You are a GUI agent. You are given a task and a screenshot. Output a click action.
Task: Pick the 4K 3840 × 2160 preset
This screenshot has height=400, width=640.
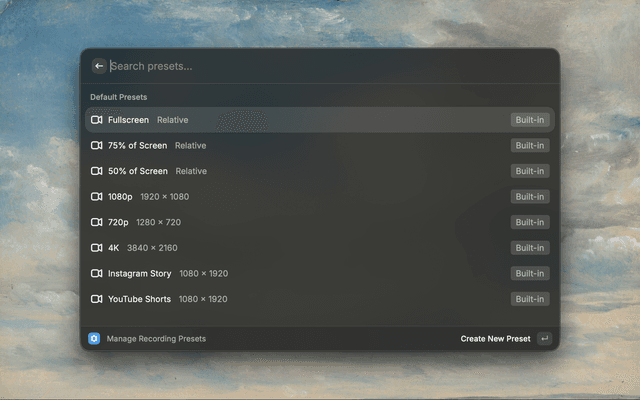(x=320, y=248)
